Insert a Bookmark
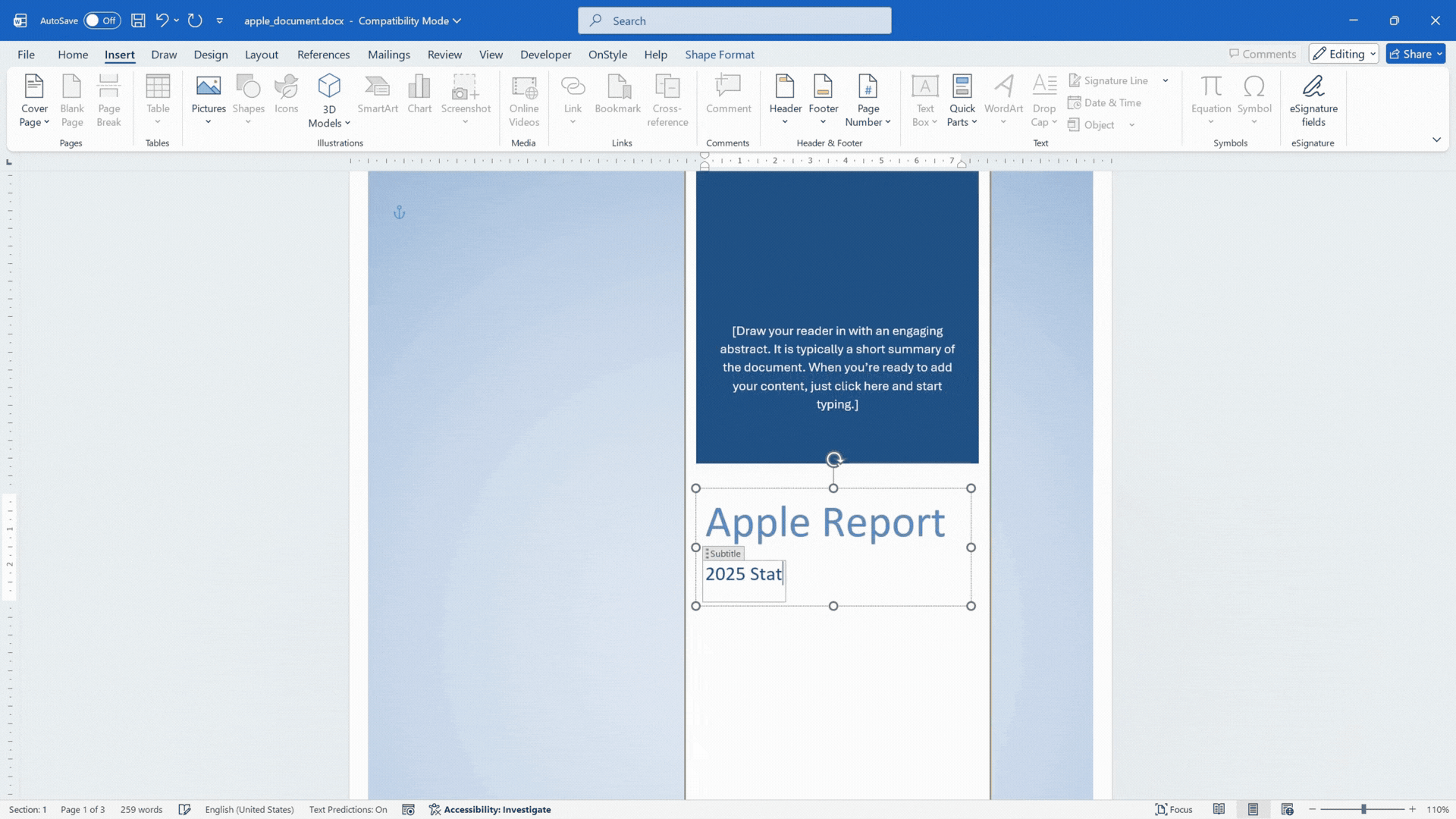Viewport: 1456px width, 819px height. point(618,95)
